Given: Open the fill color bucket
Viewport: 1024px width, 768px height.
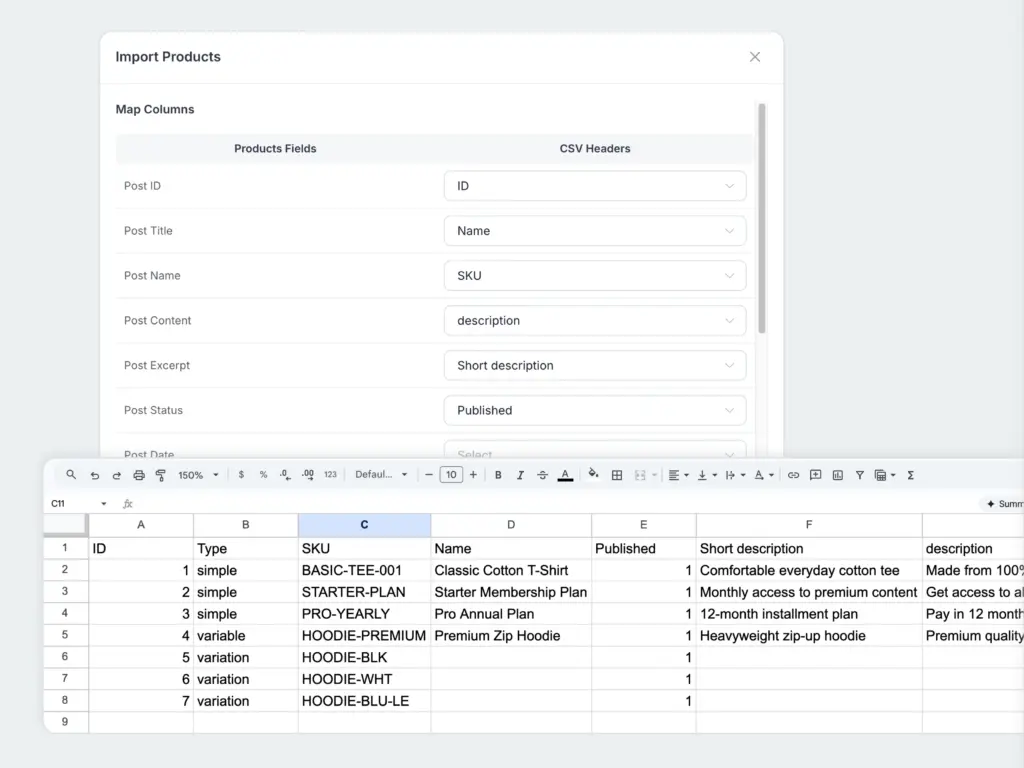Looking at the screenshot, I should click(593, 474).
